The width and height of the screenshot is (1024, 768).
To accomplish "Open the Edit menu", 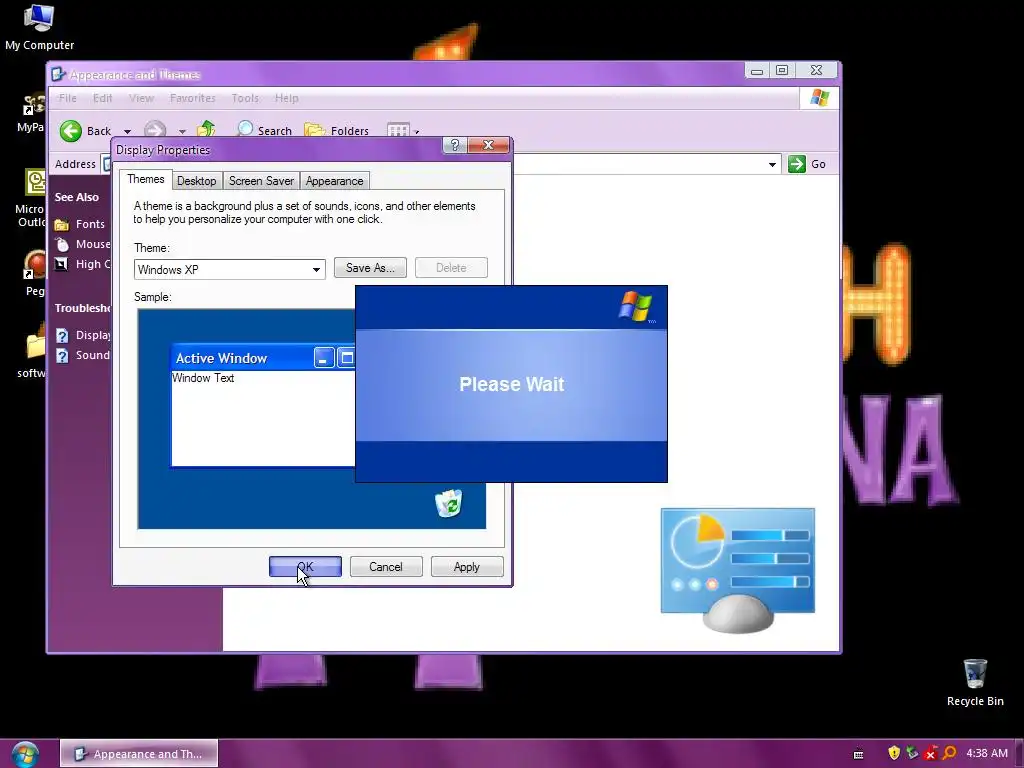I will point(103,98).
